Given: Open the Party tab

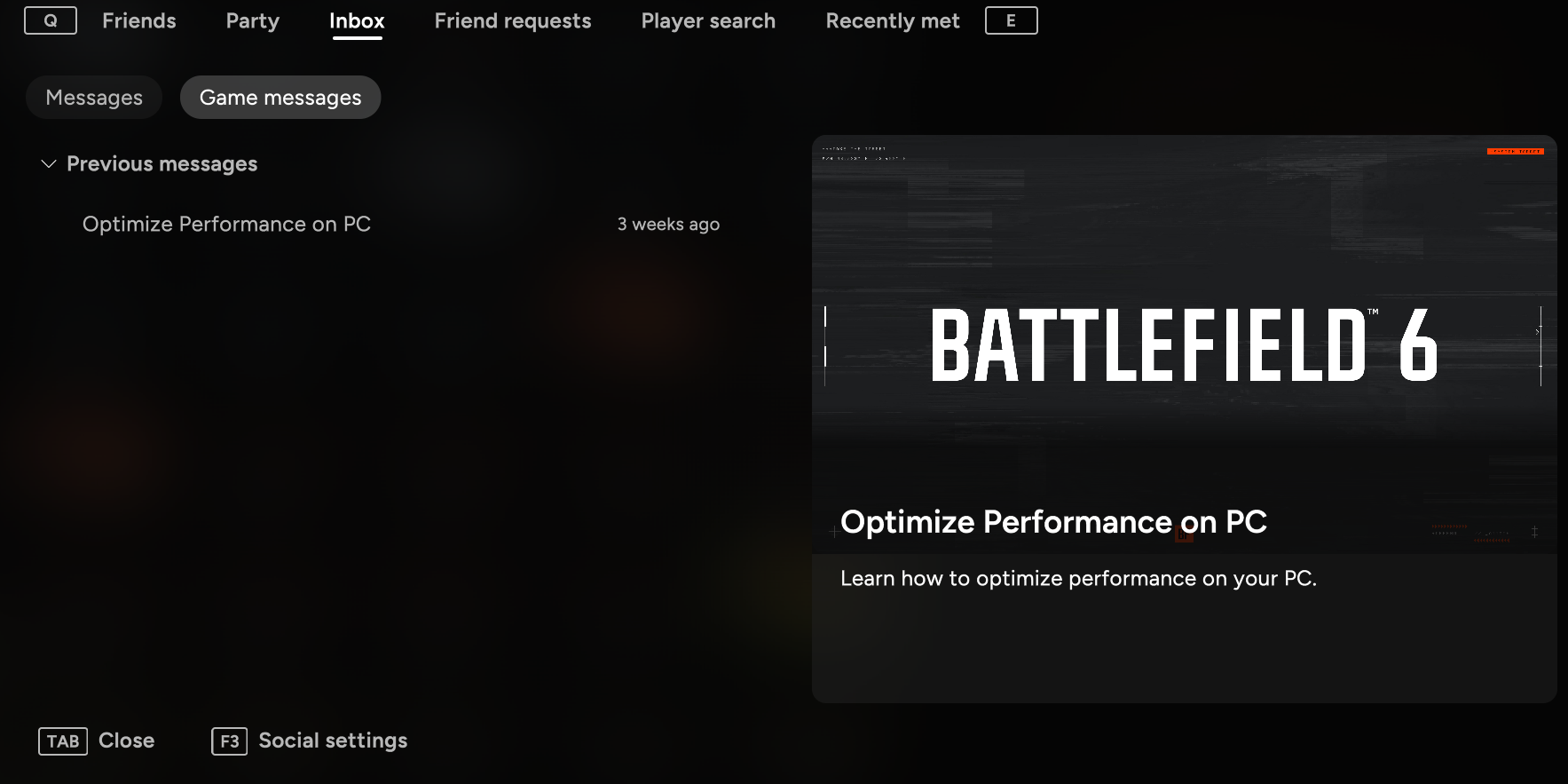Looking at the screenshot, I should tap(252, 21).
